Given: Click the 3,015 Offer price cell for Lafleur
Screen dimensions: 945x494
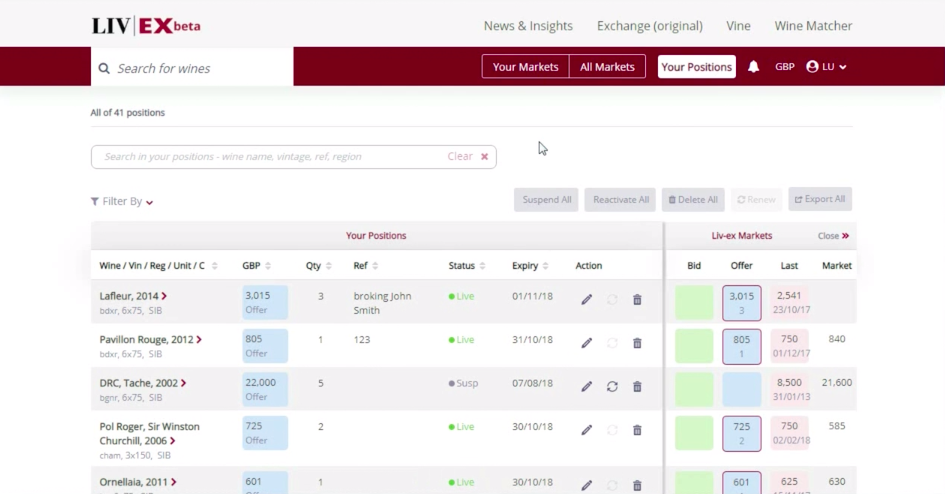Looking at the screenshot, I should 265,302.
